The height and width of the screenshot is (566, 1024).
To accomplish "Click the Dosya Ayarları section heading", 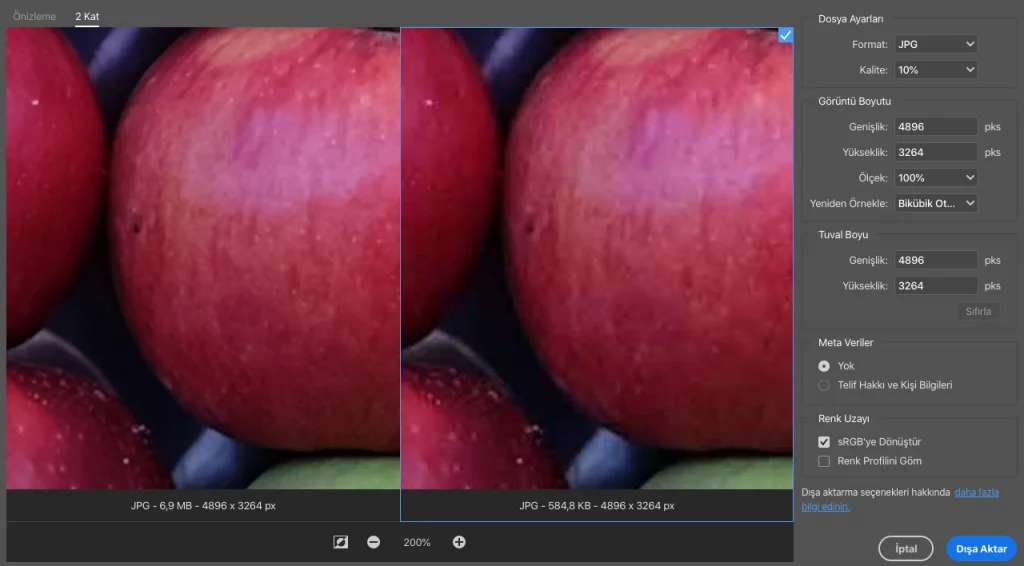I will tap(850, 19).
